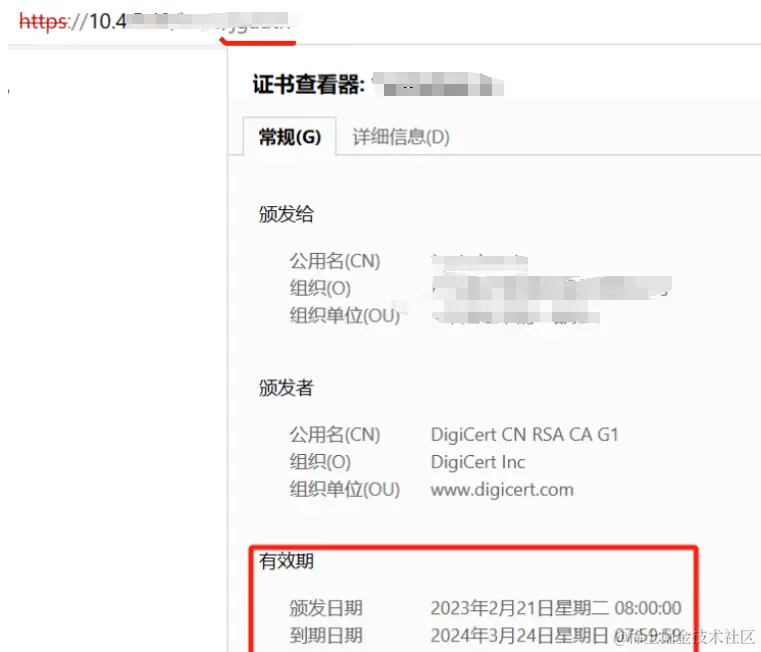Click 组织(O) label under 颁发给
Viewport: 761px width, 652px height.
[320, 288]
